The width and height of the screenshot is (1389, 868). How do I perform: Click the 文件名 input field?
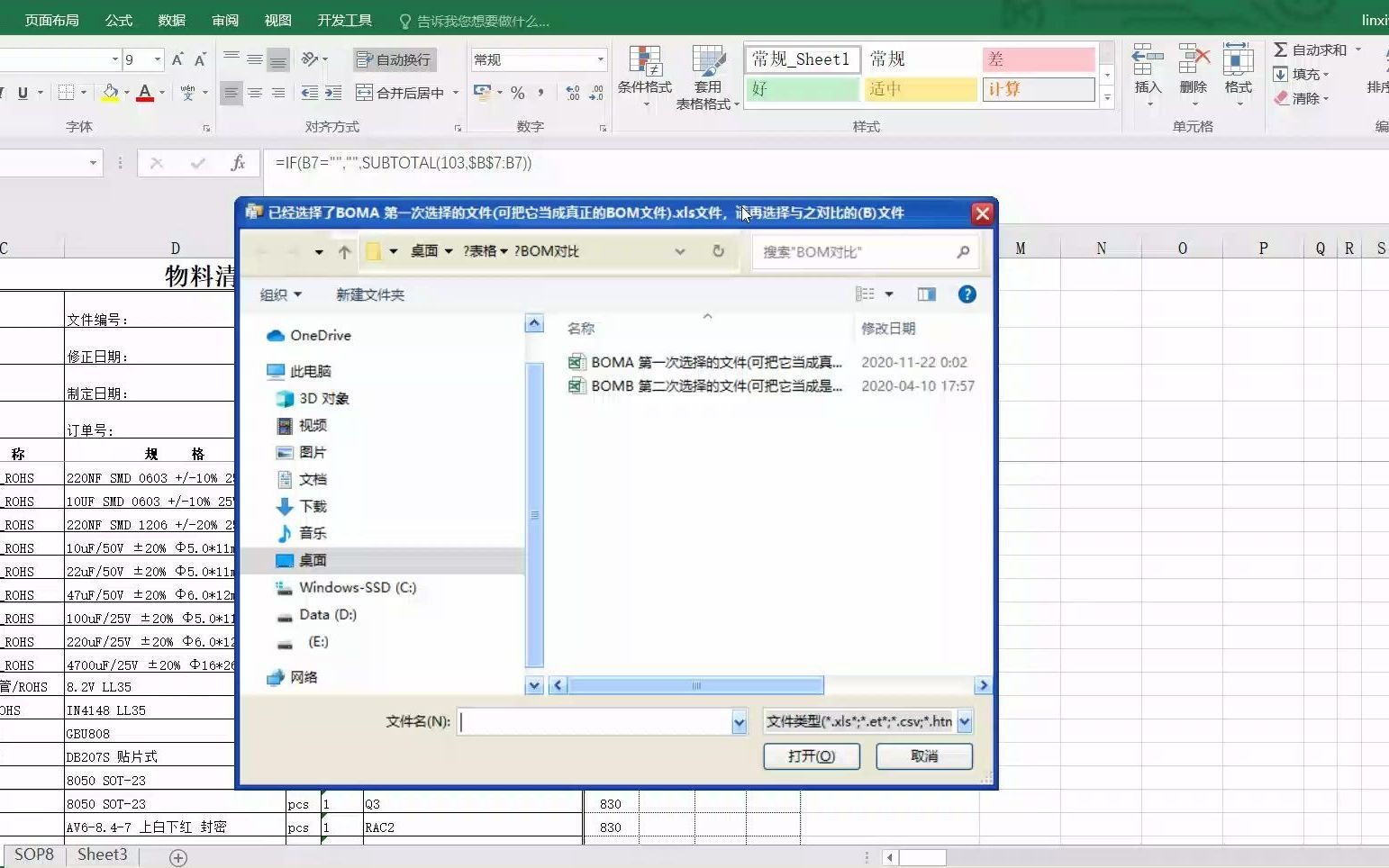(x=595, y=721)
